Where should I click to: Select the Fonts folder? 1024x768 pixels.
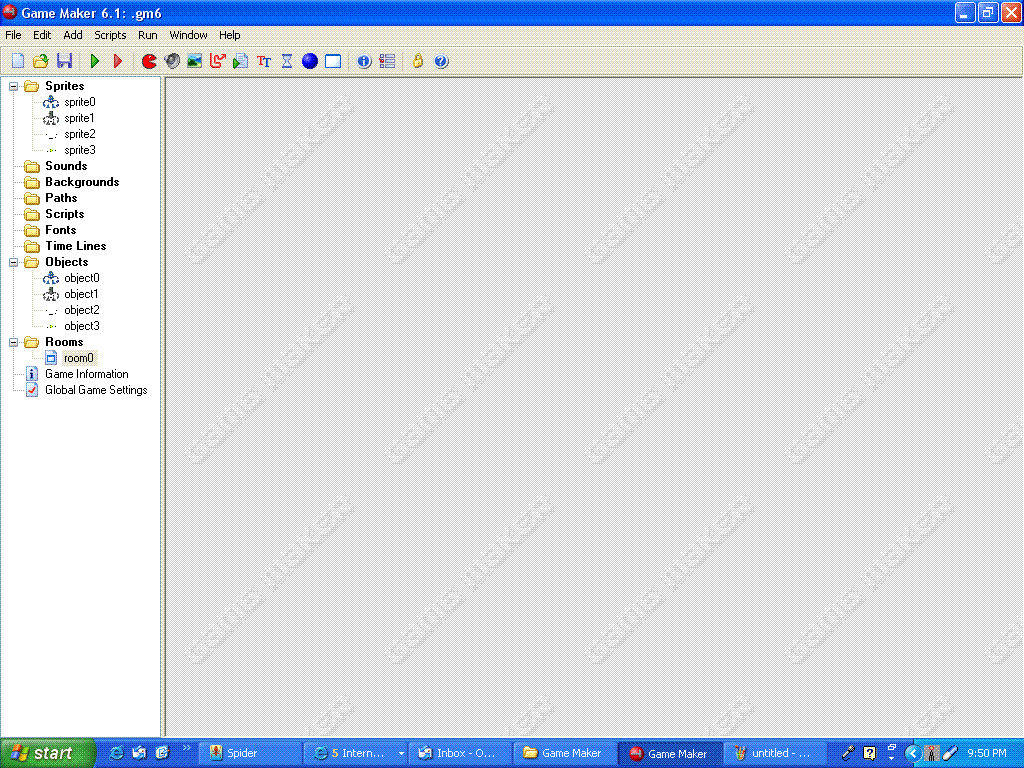[60, 230]
